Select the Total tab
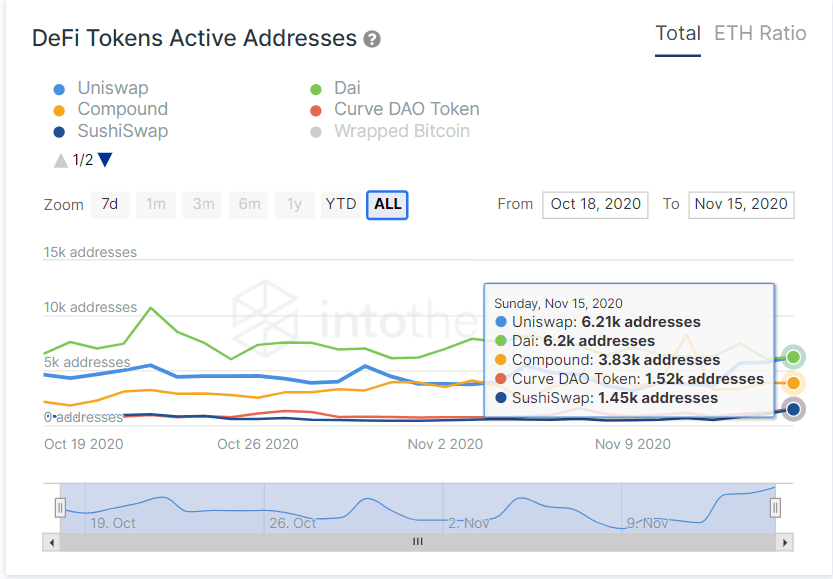833x579 pixels. (x=677, y=33)
